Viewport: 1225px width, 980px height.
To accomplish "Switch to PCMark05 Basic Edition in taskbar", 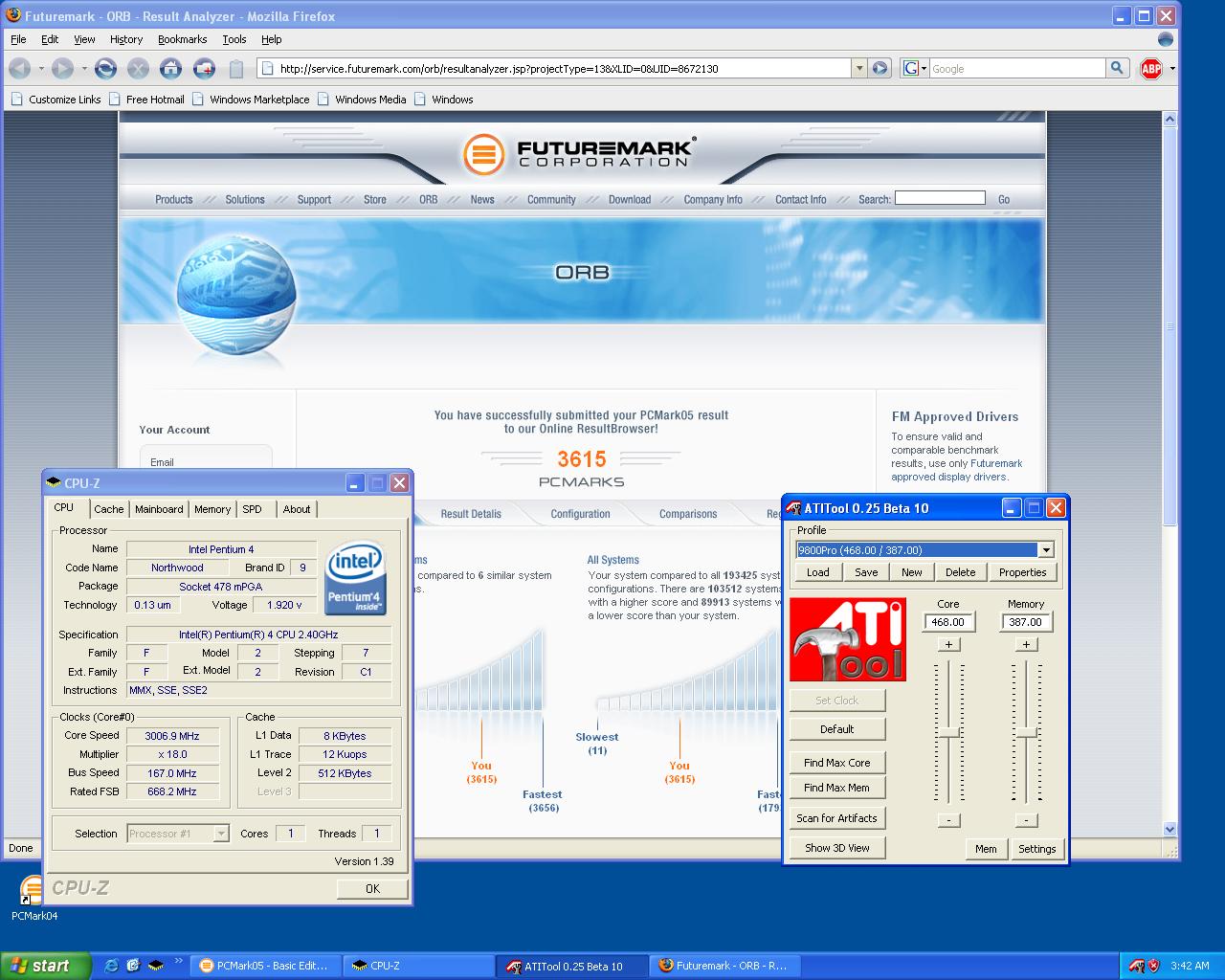I will point(265,966).
